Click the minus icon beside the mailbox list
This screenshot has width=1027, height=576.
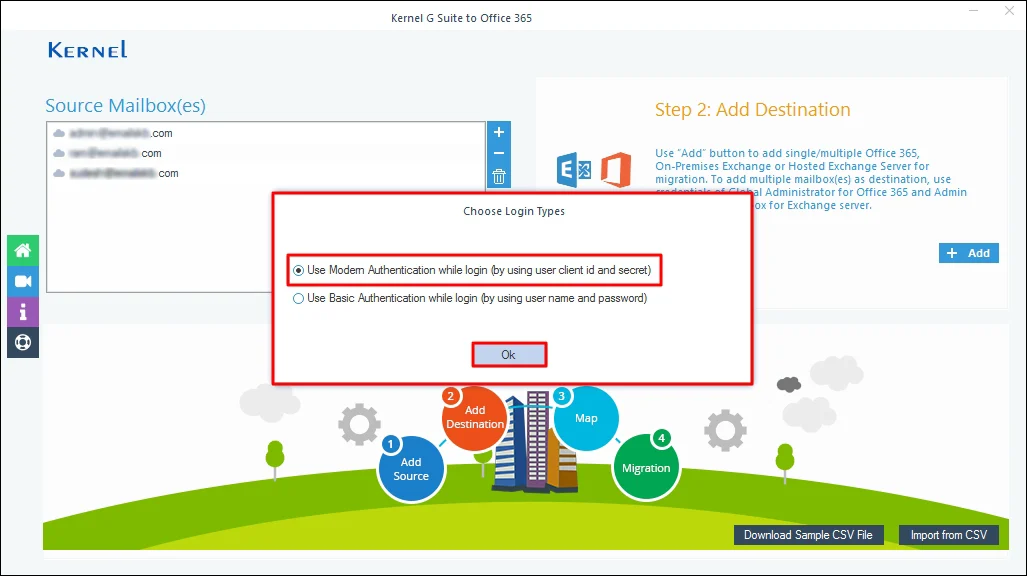coord(498,153)
